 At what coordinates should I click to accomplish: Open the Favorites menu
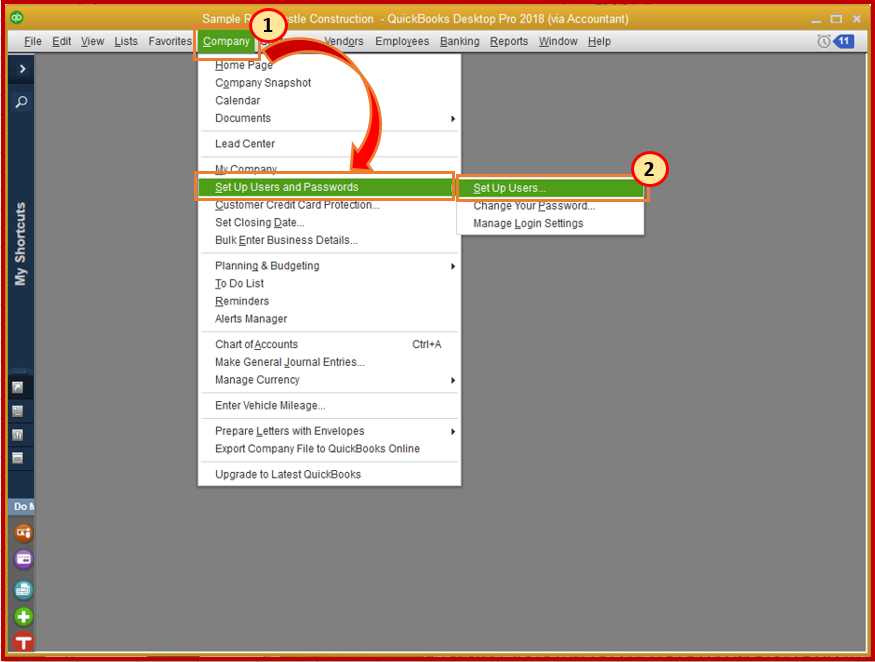pyautogui.click(x=170, y=41)
